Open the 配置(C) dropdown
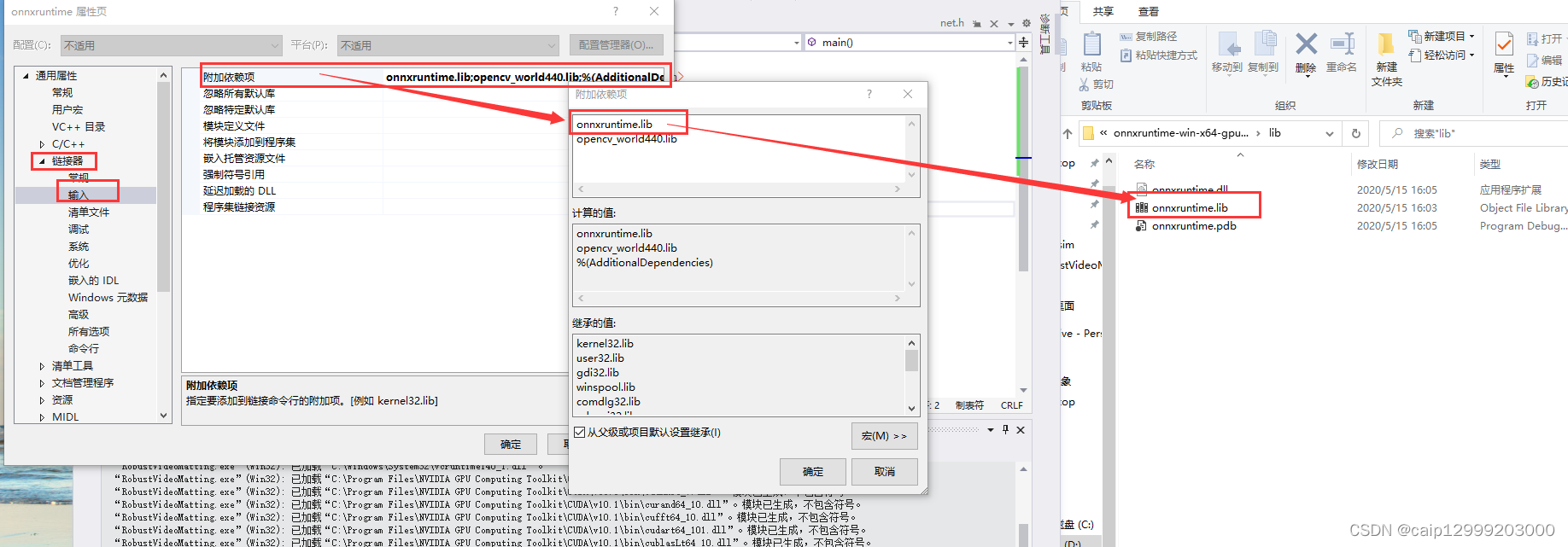 172,45
